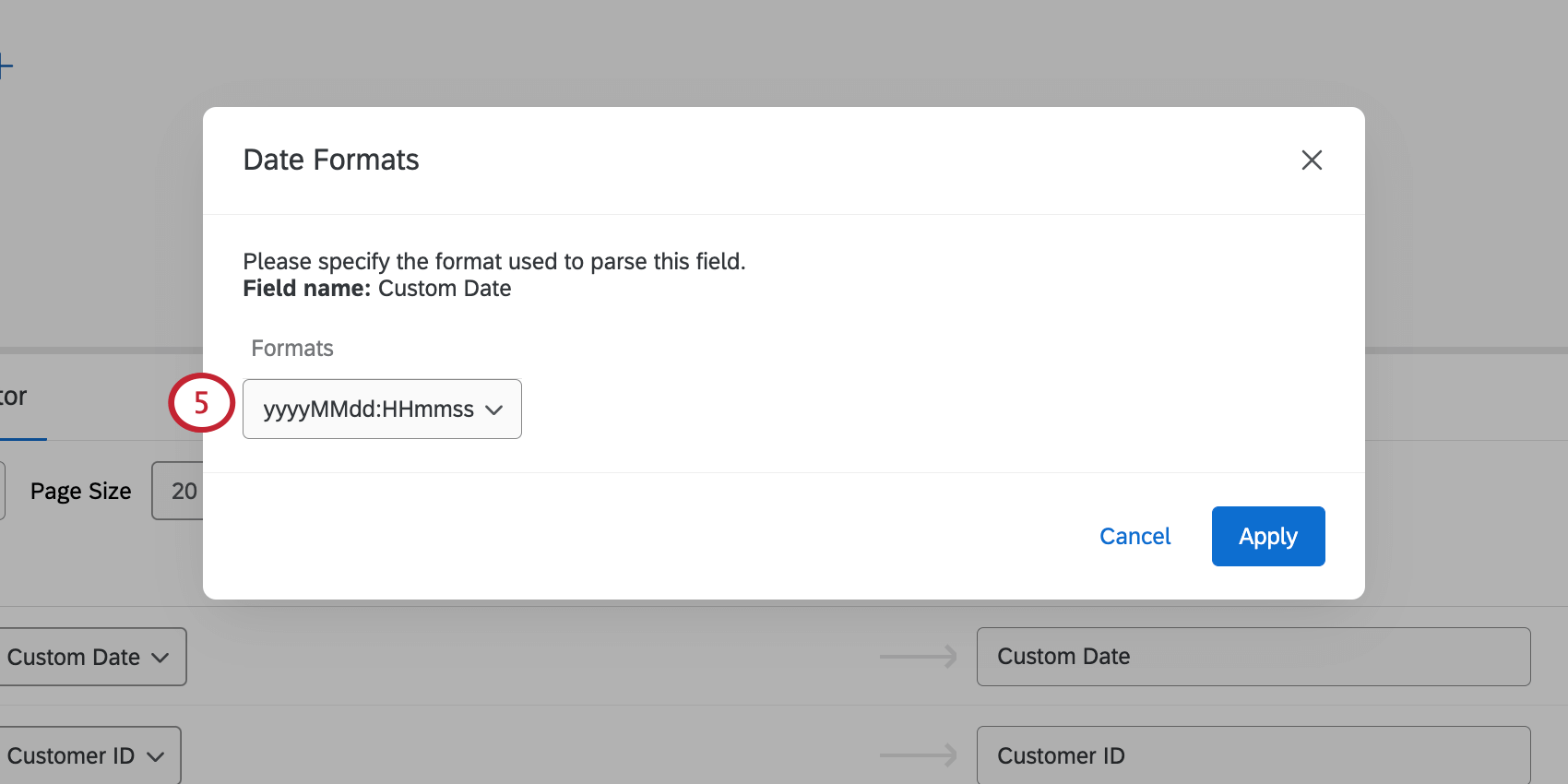Click the mapping arrow beside Custom Date
The height and width of the screenshot is (784, 1568).
(918, 657)
